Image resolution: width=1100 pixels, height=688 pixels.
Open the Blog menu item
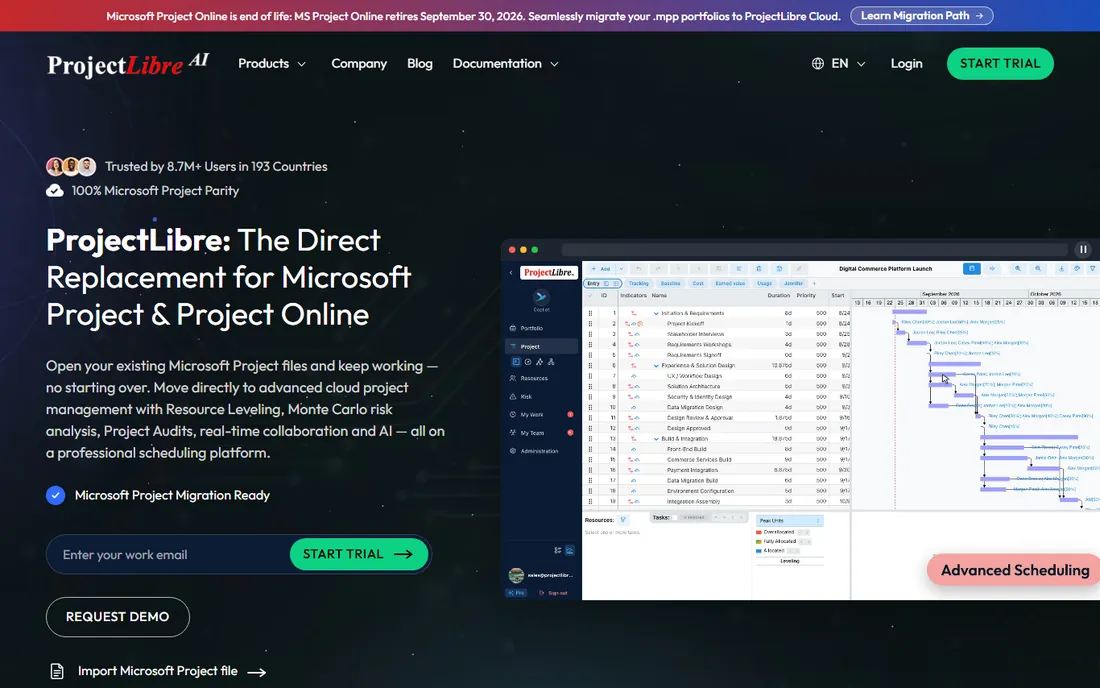(x=420, y=64)
